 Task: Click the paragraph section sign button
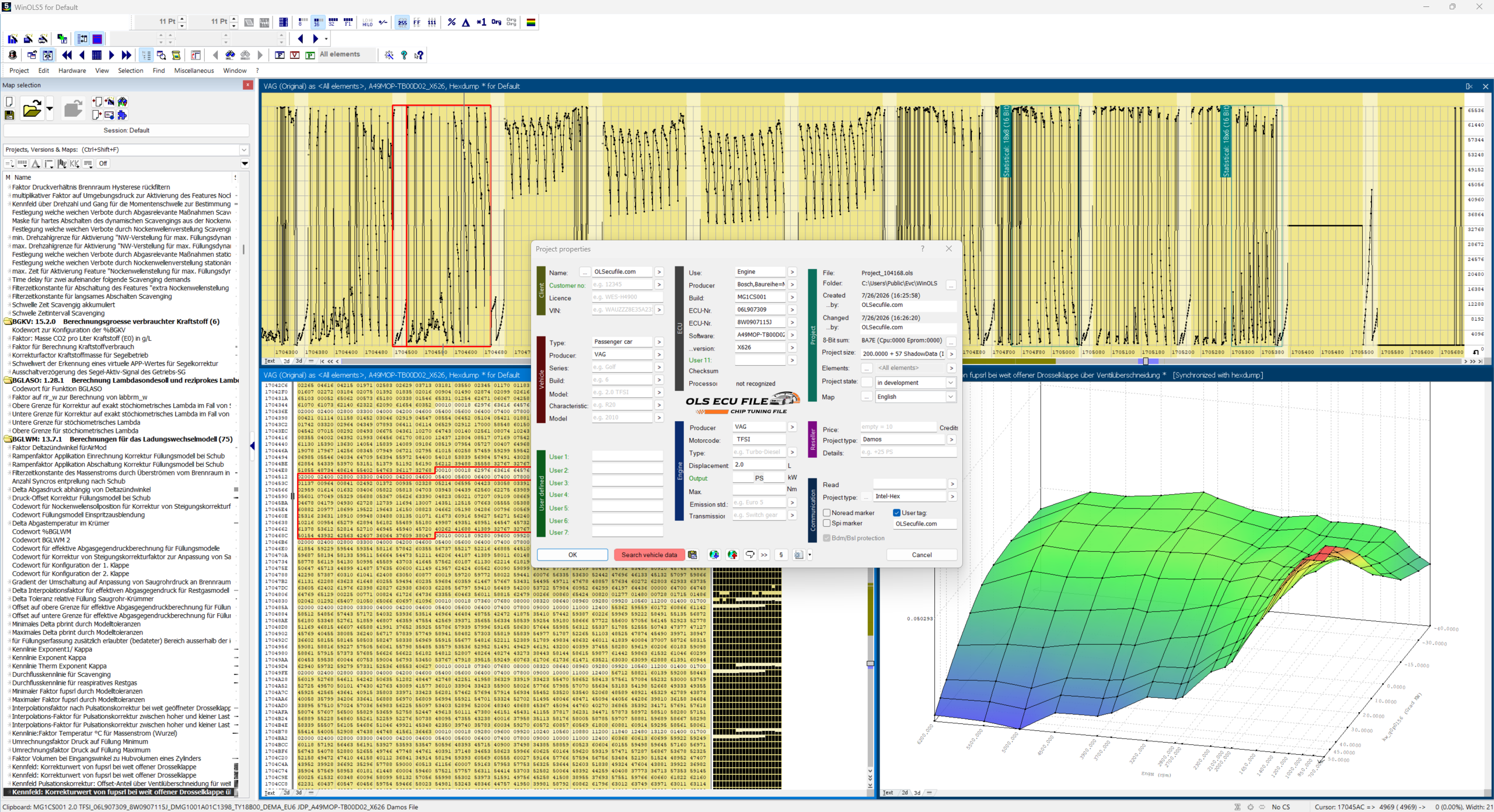(x=781, y=555)
